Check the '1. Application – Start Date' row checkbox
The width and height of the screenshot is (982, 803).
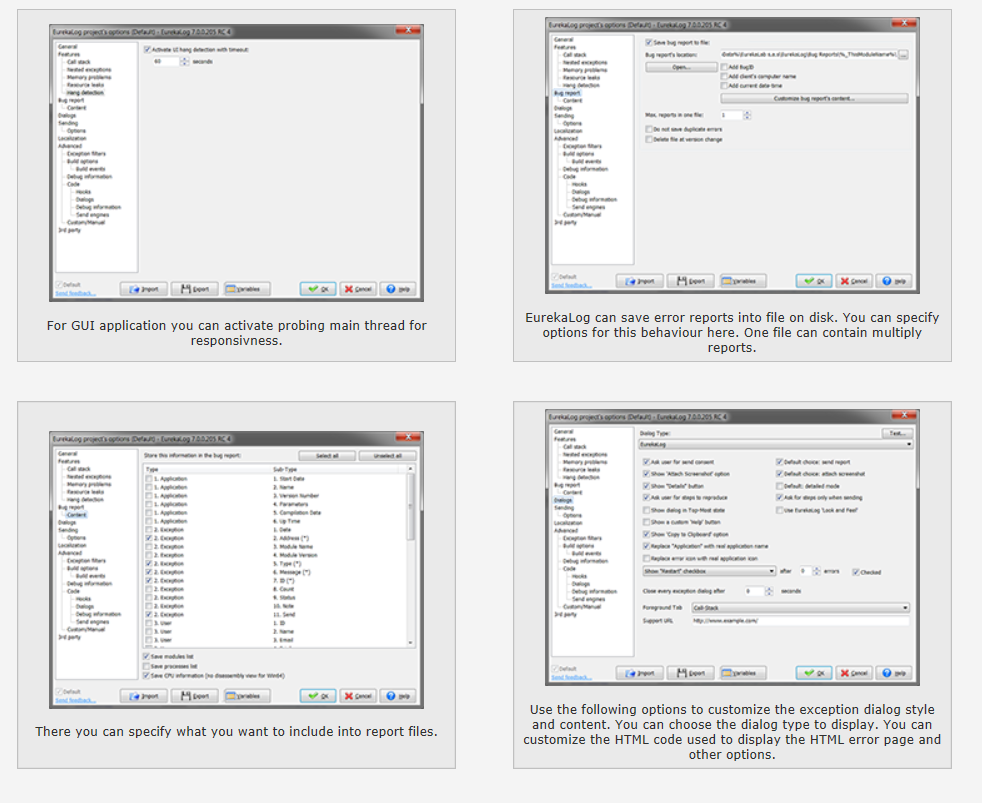pyautogui.click(x=149, y=479)
